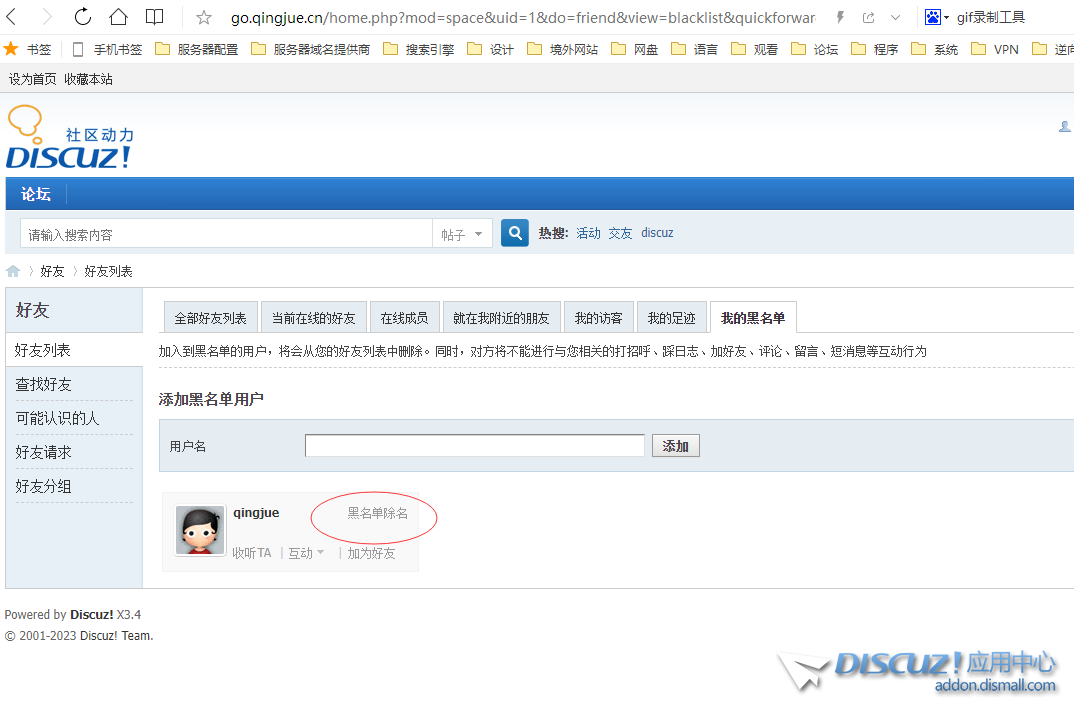
Task: Open the reading mode book icon
Action: [x=154, y=17]
